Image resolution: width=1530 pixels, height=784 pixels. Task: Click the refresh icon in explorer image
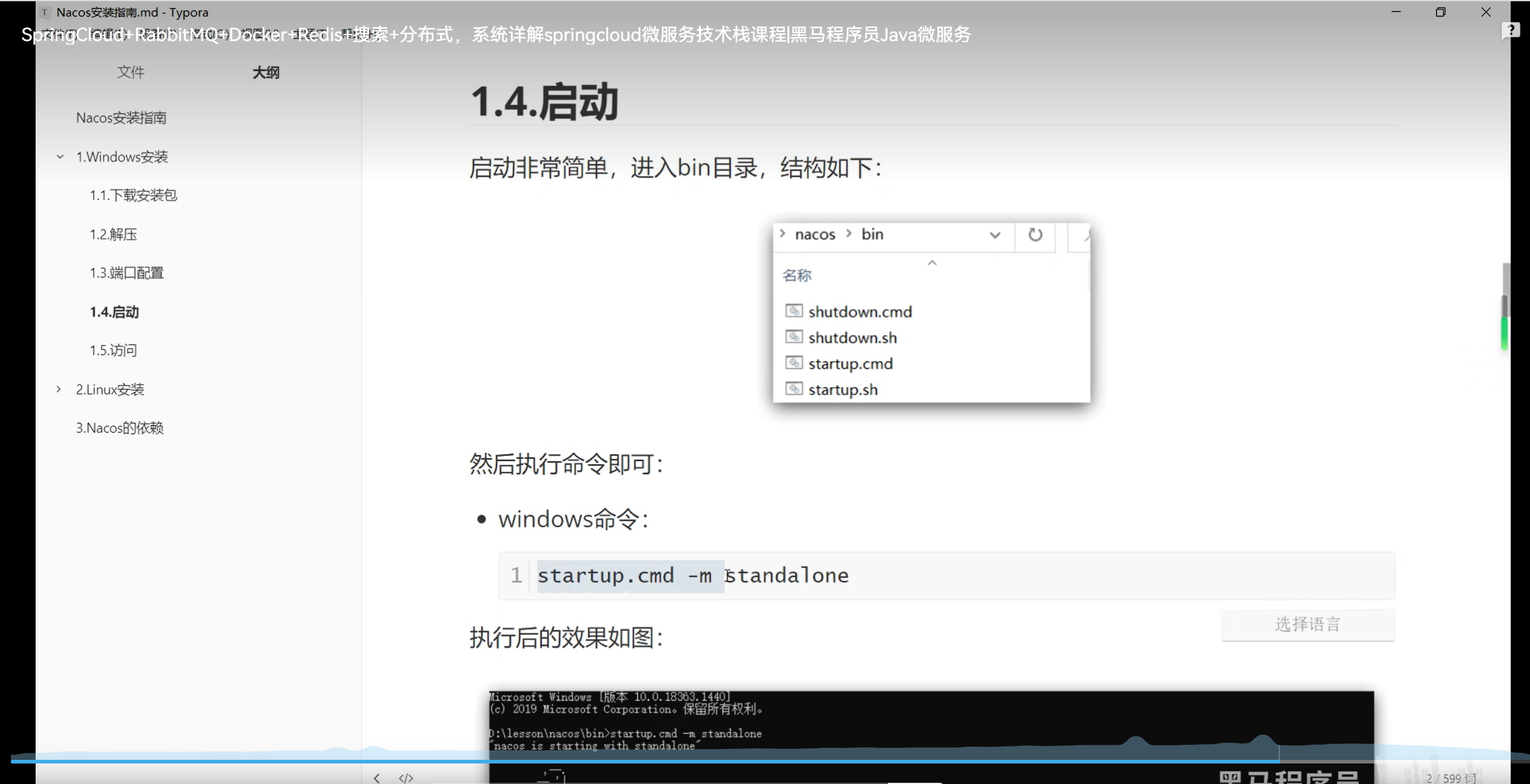click(x=1035, y=234)
